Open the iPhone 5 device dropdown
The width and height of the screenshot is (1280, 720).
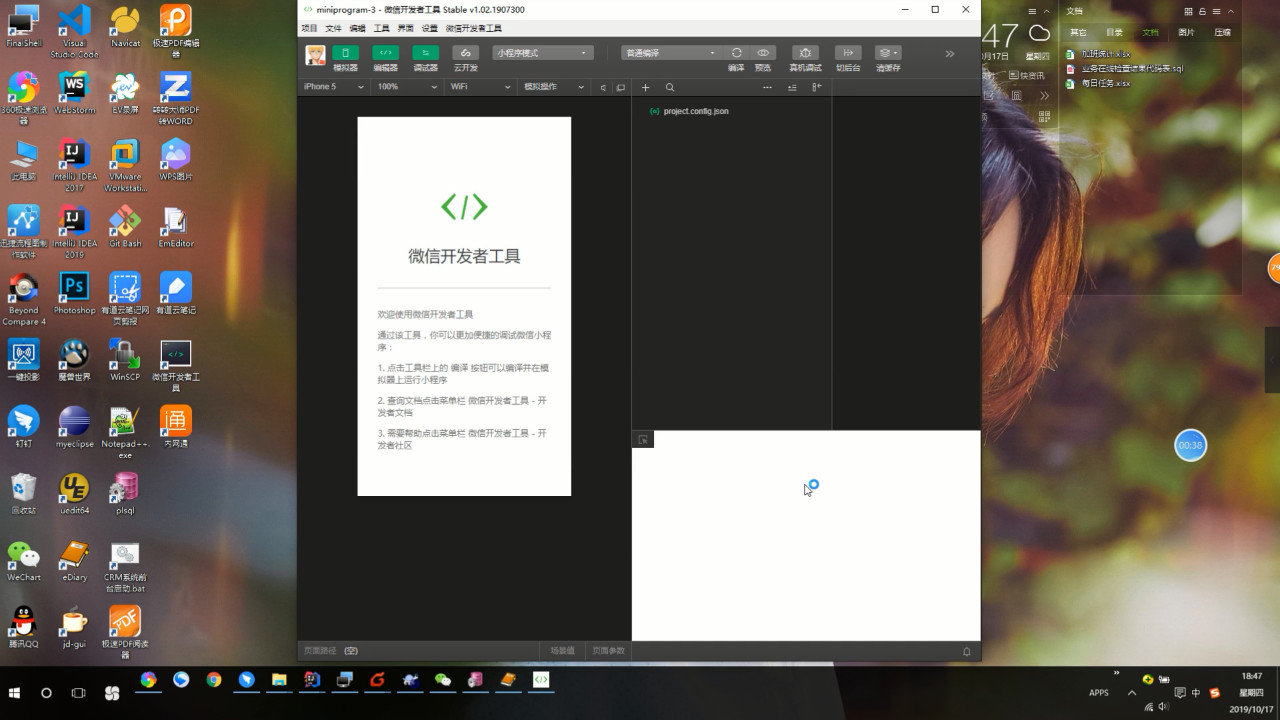tap(334, 87)
